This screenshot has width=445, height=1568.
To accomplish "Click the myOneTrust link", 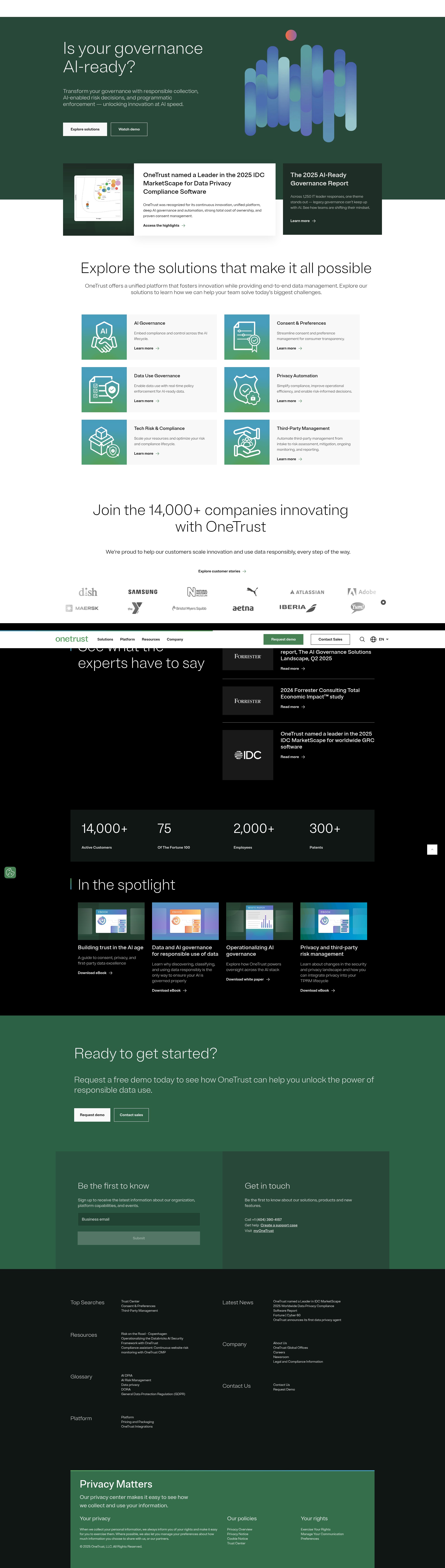I will point(264,1231).
